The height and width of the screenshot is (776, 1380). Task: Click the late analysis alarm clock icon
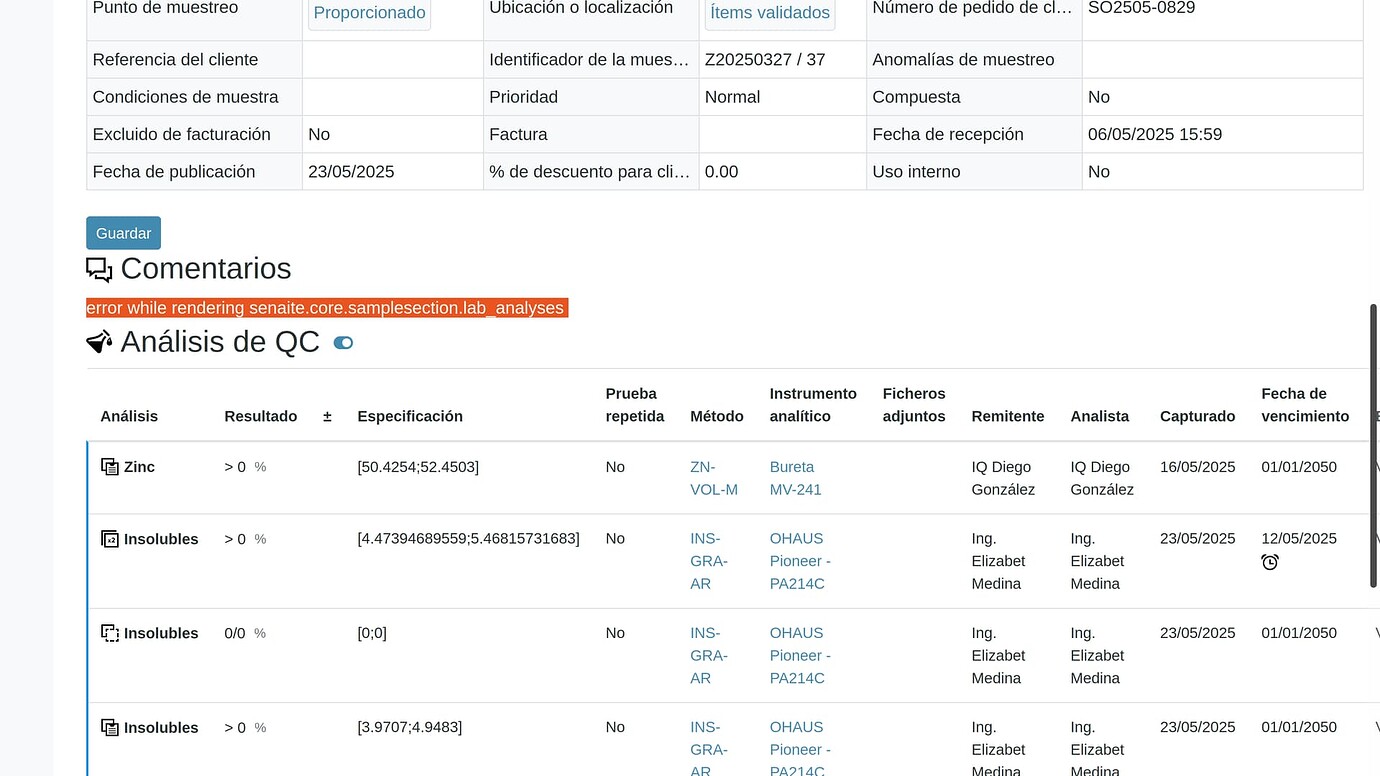point(1270,562)
